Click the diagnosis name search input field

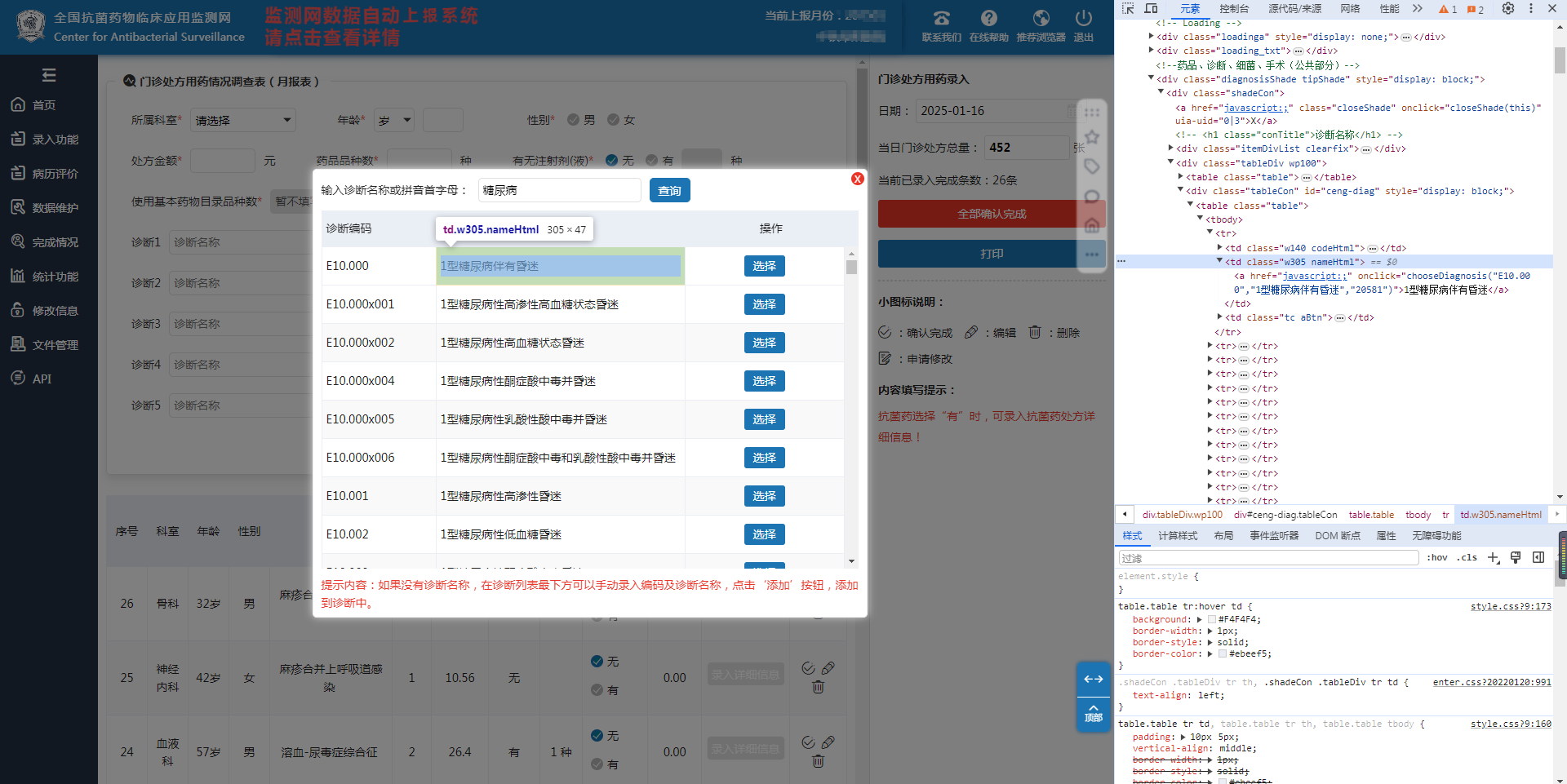pyautogui.click(x=559, y=190)
